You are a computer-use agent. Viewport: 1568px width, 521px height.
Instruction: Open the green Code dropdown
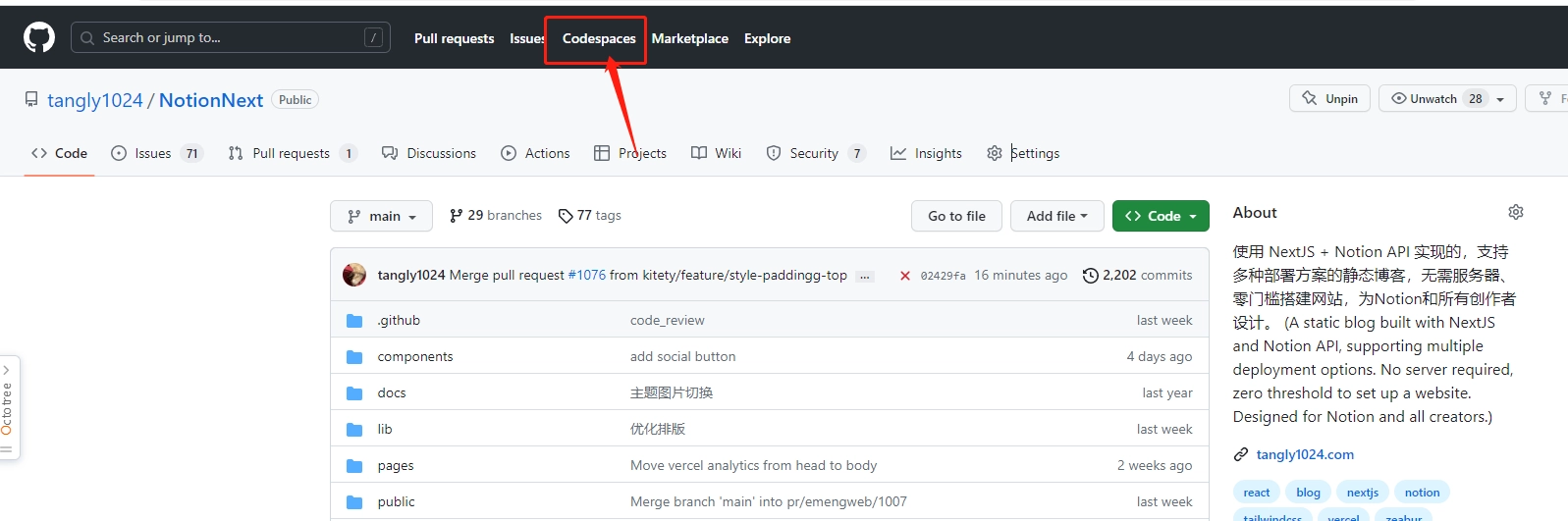[x=1161, y=216]
